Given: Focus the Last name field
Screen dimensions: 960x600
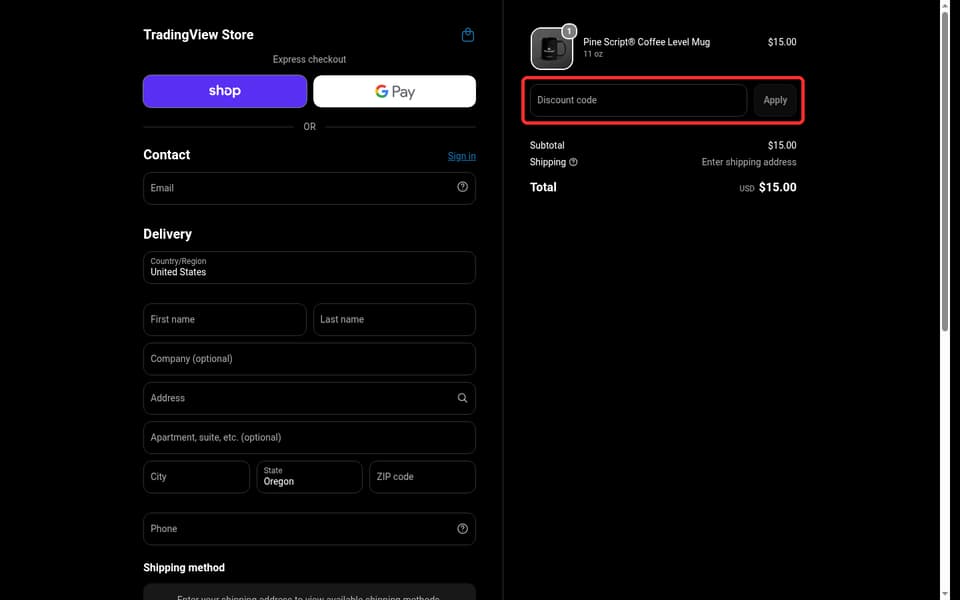Looking at the screenshot, I should click(x=394, y=320).
